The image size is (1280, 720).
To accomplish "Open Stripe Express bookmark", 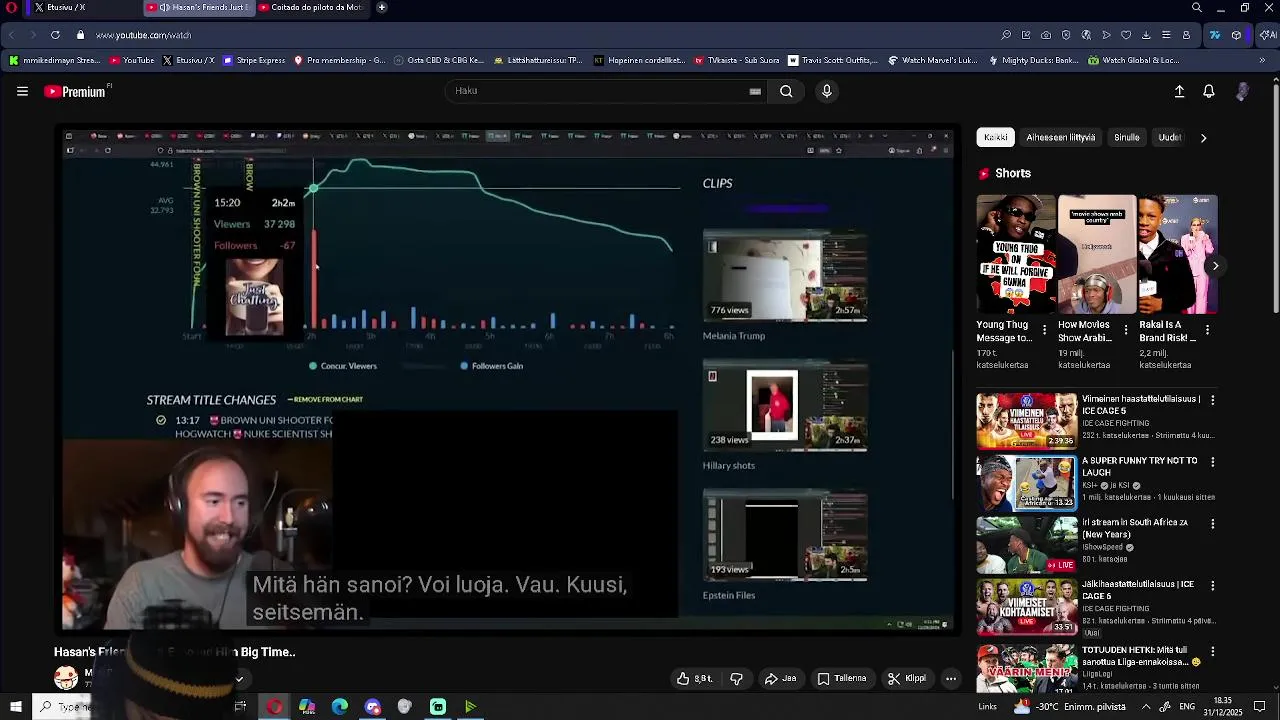I will coord(254,60).
